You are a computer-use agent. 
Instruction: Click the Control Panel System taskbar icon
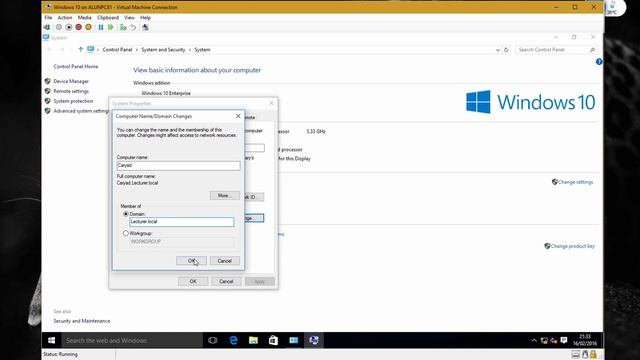tap(293, 340)
